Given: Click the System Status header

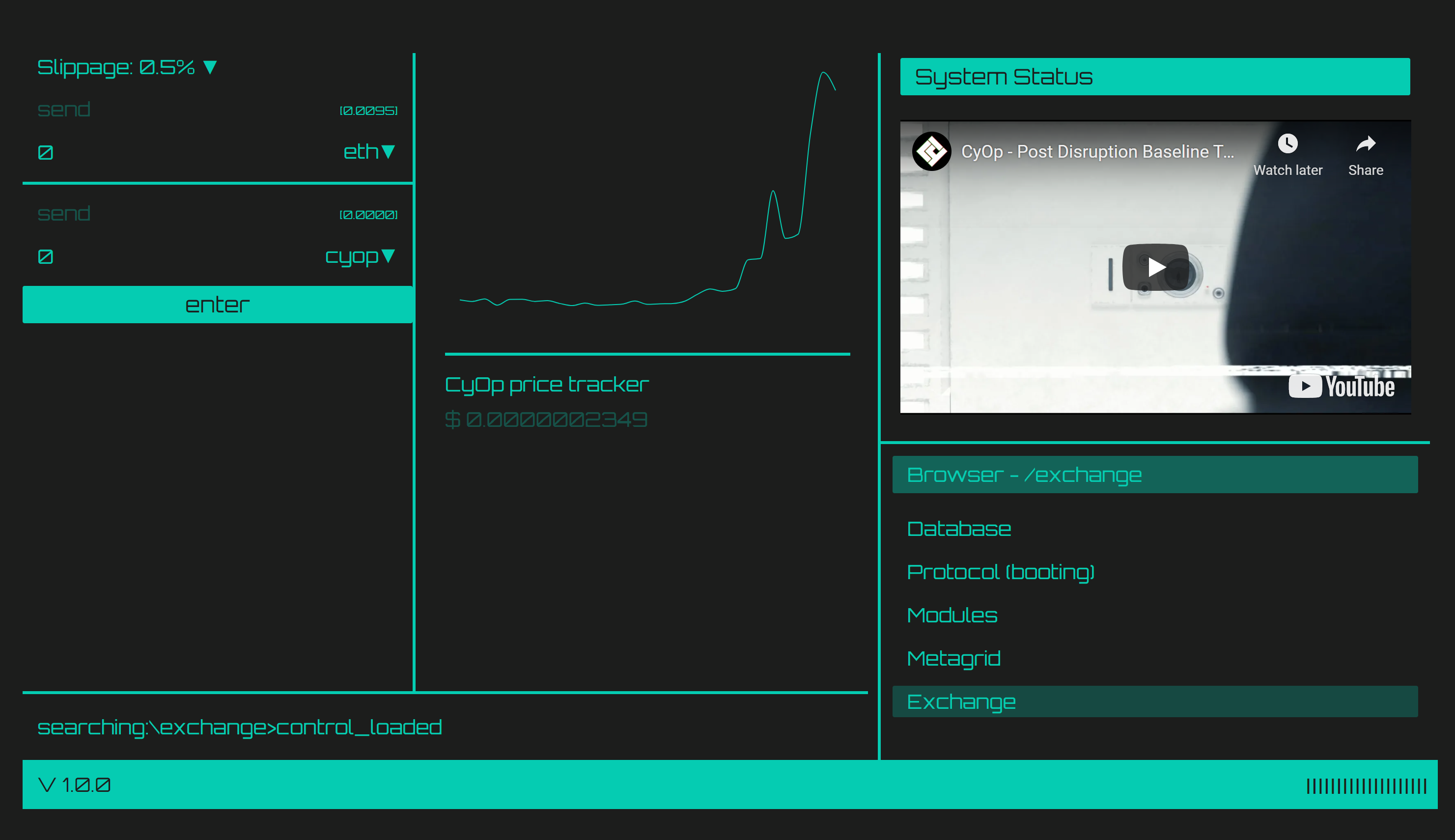Looking at the screenshot, I should click(1155, 77).
